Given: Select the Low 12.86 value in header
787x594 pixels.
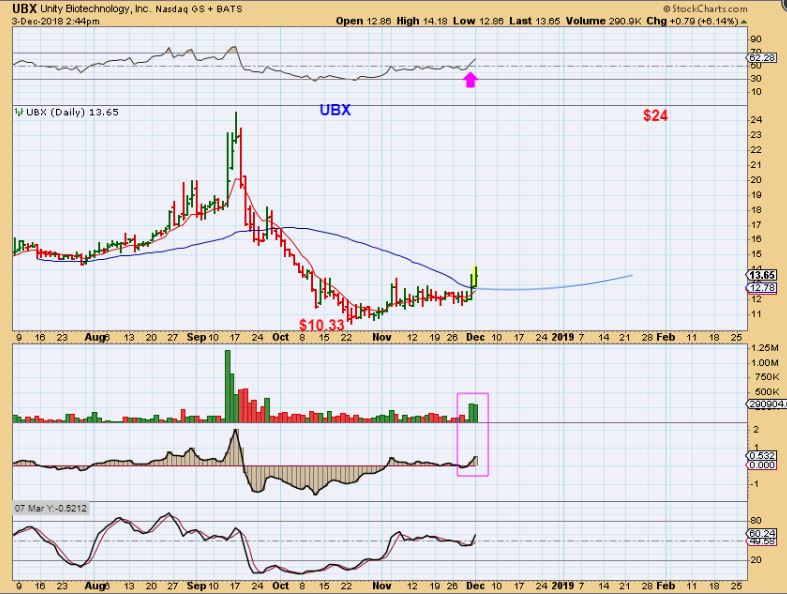Looking at the screenshot, I should [478, 21].
